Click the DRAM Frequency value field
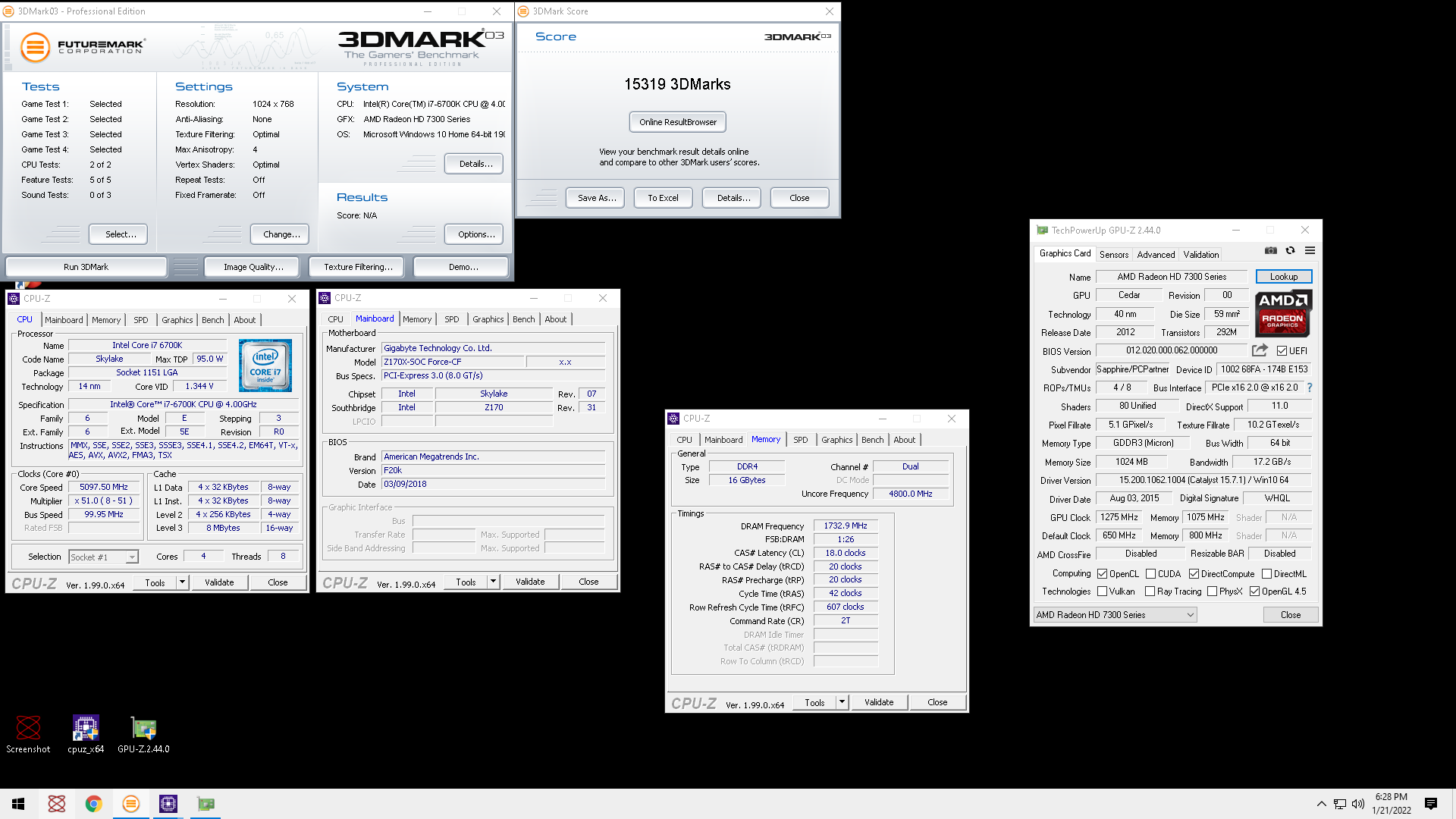Viewport: 1456px width, 819px height. [846, 526]
